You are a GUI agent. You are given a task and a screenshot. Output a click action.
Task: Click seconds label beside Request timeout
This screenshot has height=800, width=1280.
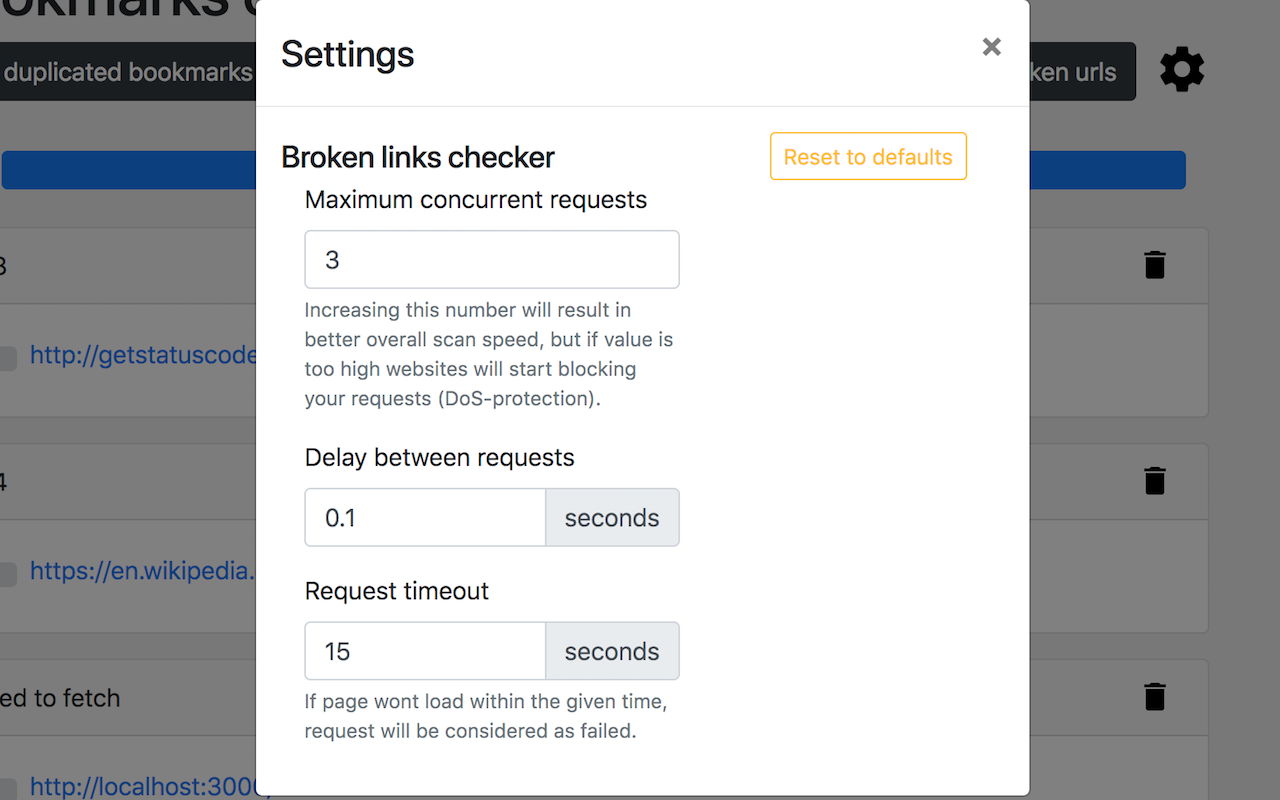click(612, 652)
